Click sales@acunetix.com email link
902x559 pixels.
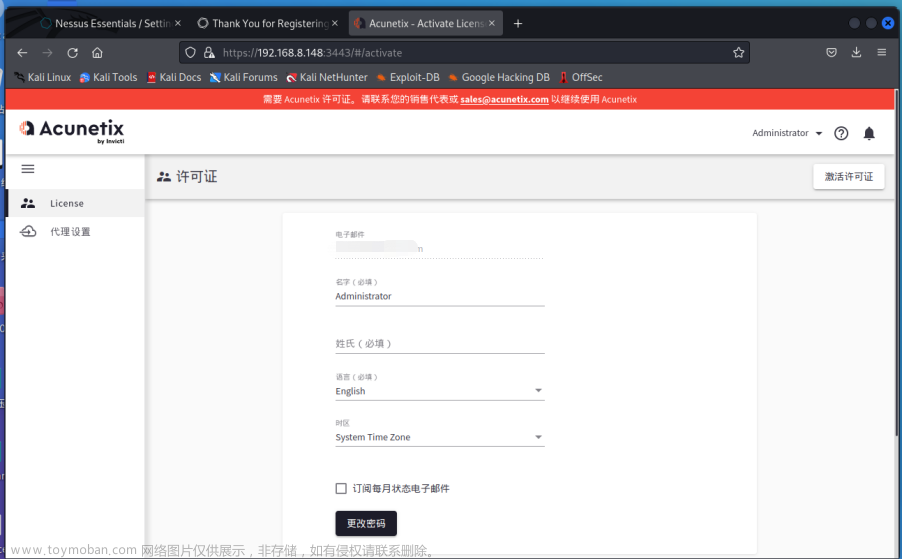[x=504, y=99]
